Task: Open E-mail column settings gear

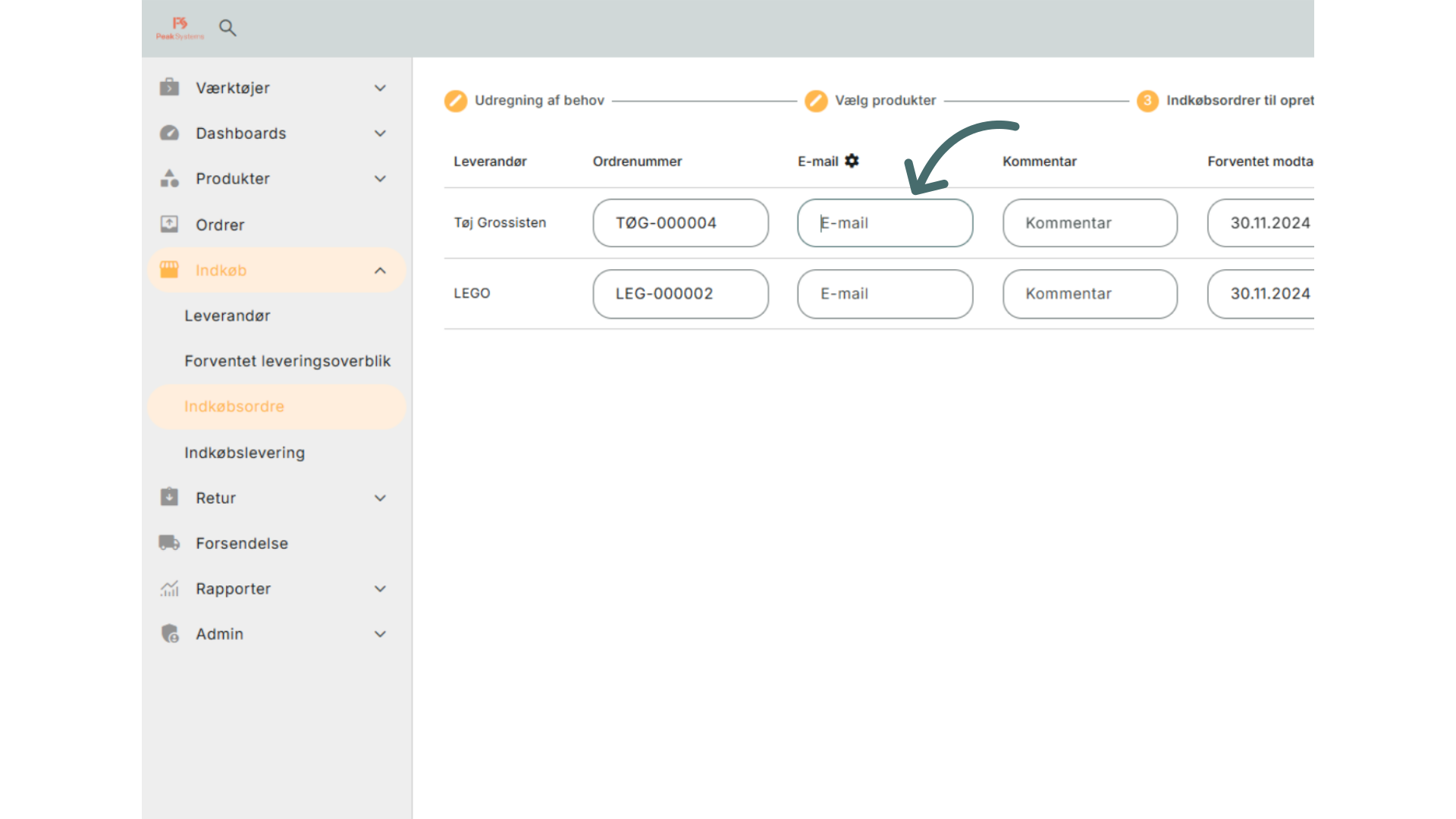Action: [852, 161]
